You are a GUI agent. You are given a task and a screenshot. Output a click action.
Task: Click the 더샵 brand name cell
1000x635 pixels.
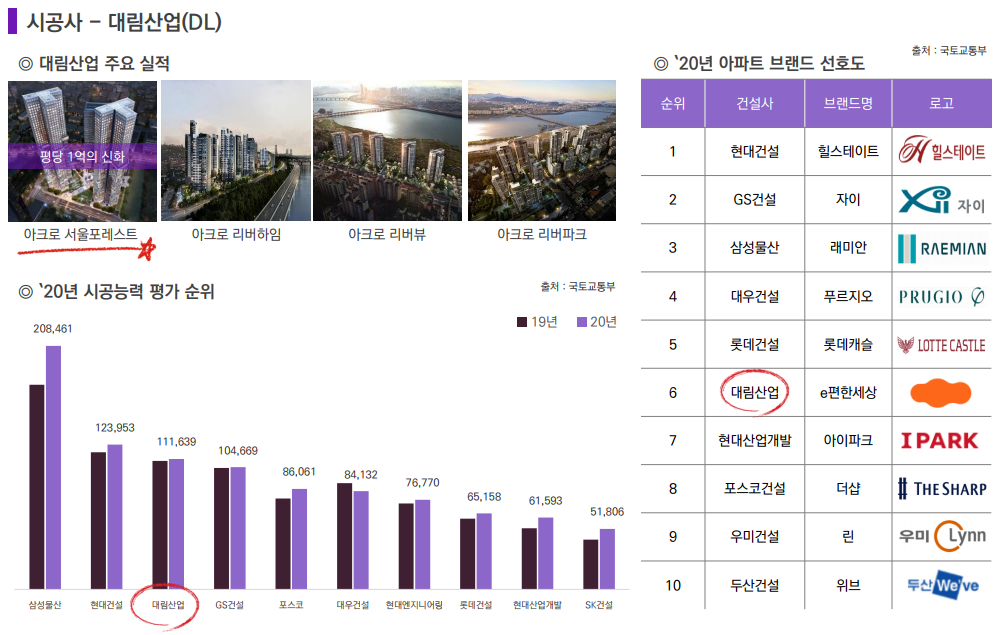pyautogui.click(x=848, y=489)
